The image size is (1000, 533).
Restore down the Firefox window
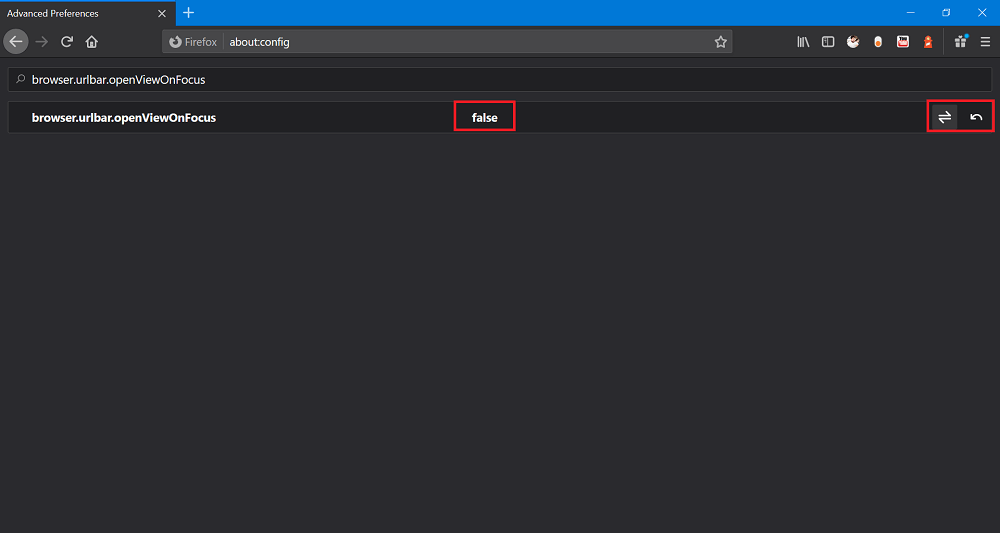[x=946, y=13]
